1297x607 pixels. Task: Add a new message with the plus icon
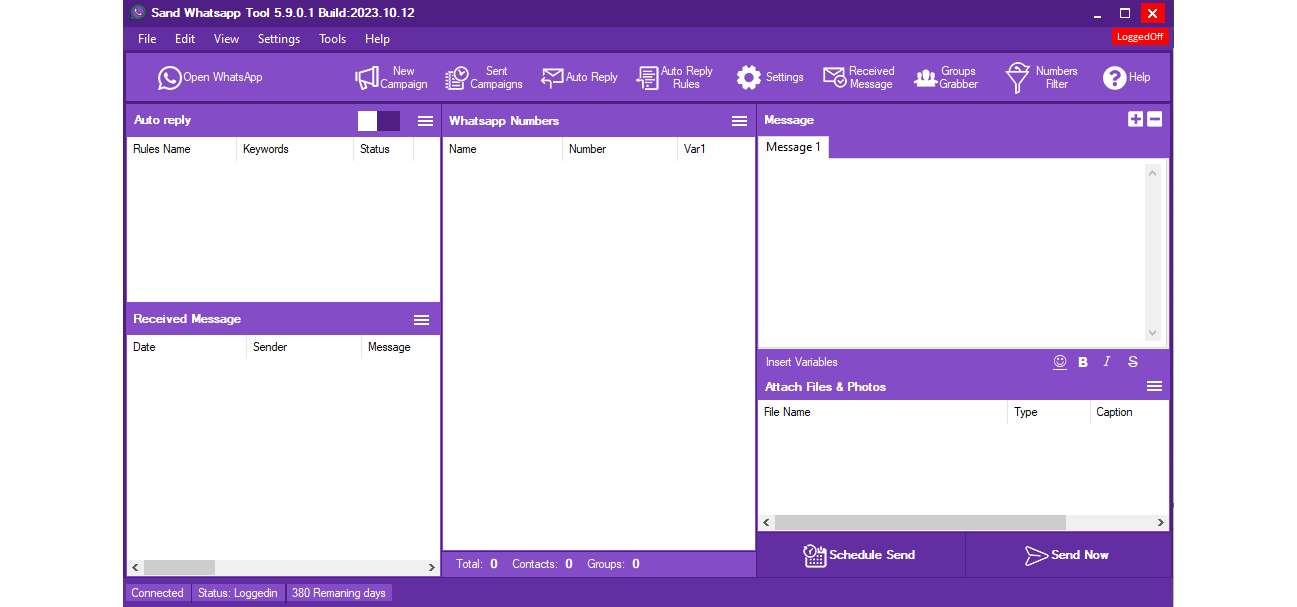(1135, 119)
